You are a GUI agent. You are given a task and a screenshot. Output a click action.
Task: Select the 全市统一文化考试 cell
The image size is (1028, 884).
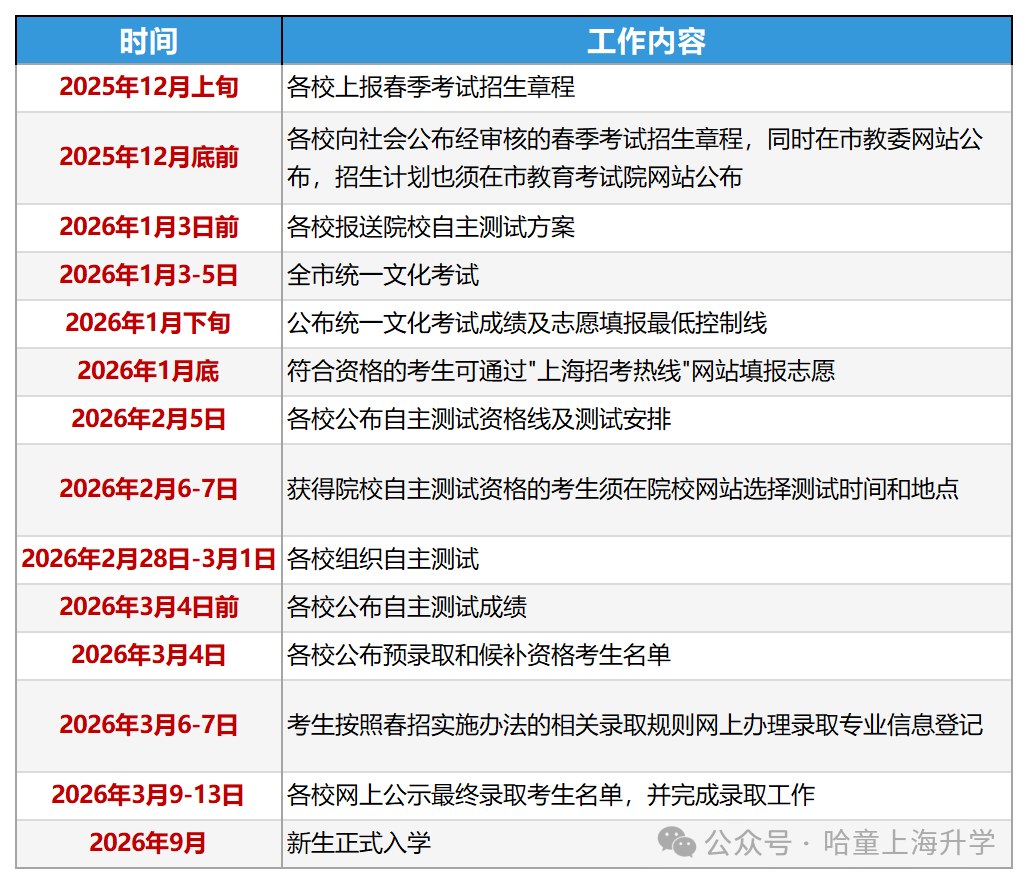tap(383, 276)
